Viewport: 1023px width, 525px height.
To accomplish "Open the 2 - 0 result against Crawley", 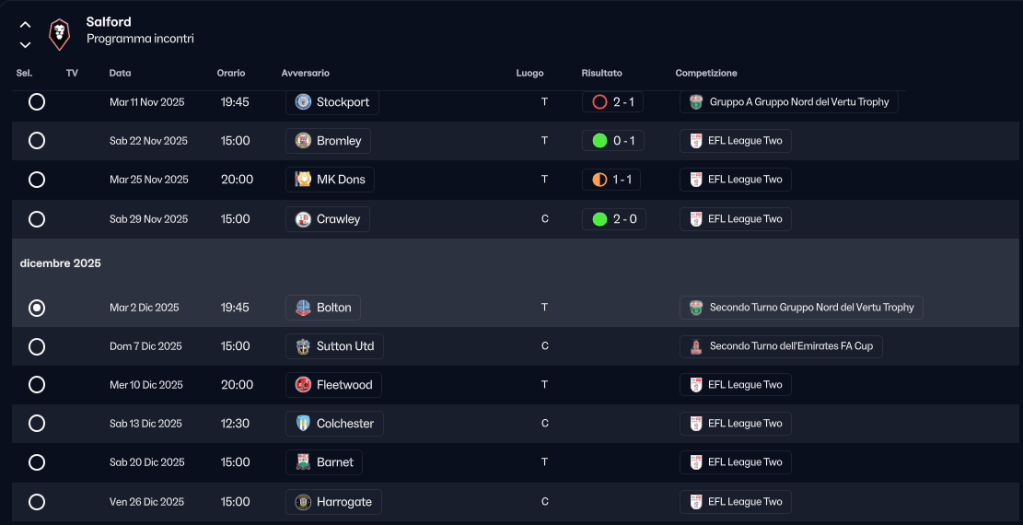I will [x=614, y=219].
